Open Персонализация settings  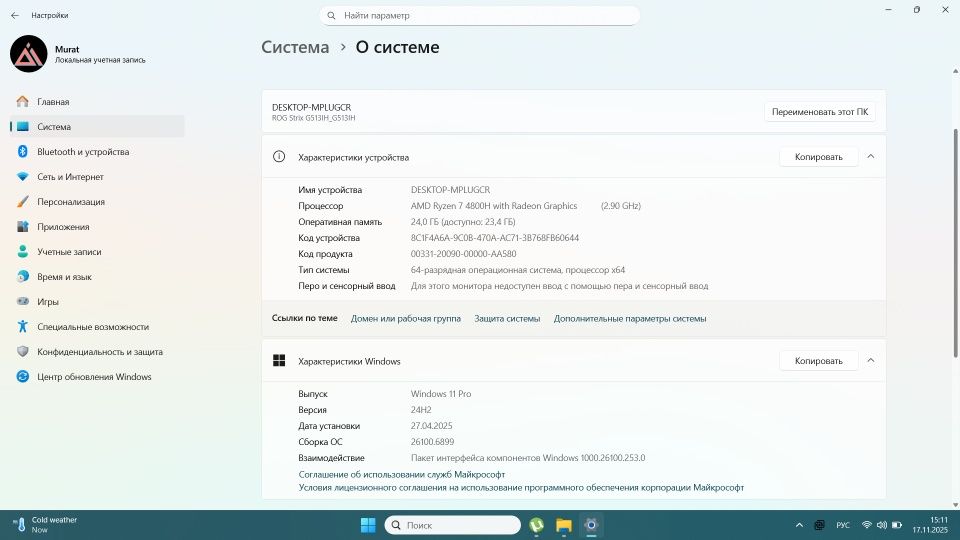tap(97, 202)
